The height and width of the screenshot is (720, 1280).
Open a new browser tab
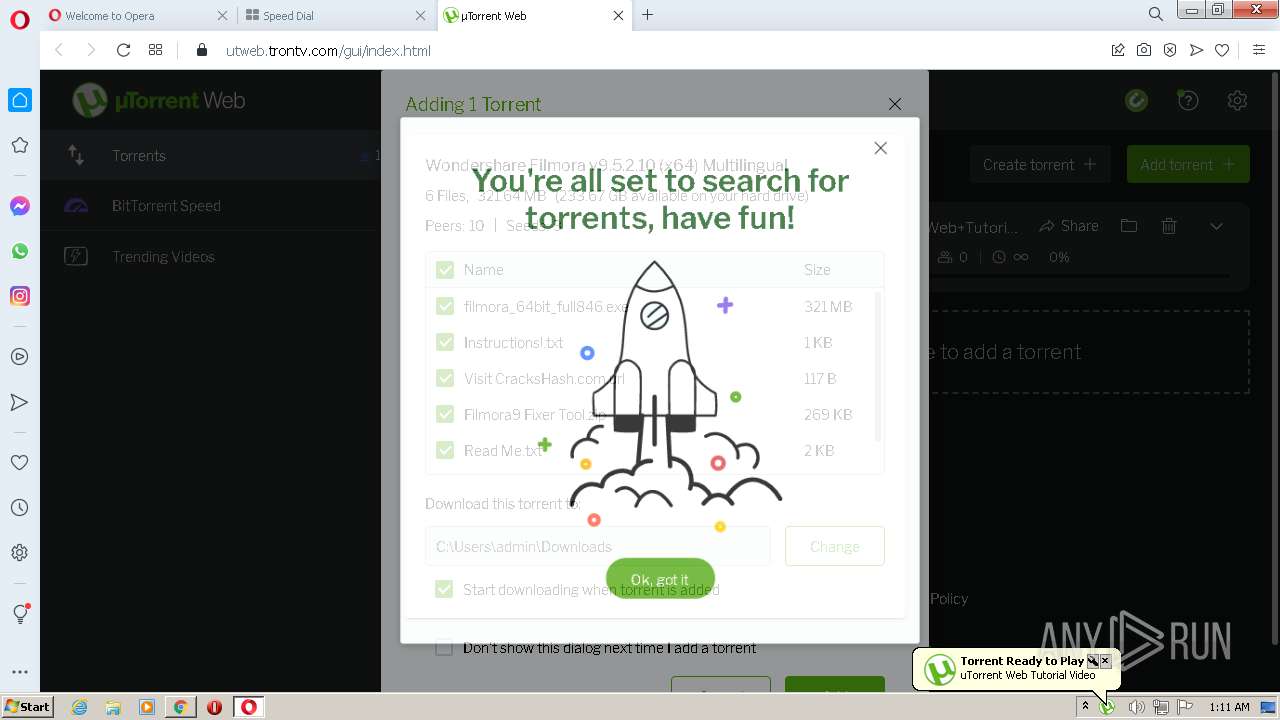click(x=648, y=14)
